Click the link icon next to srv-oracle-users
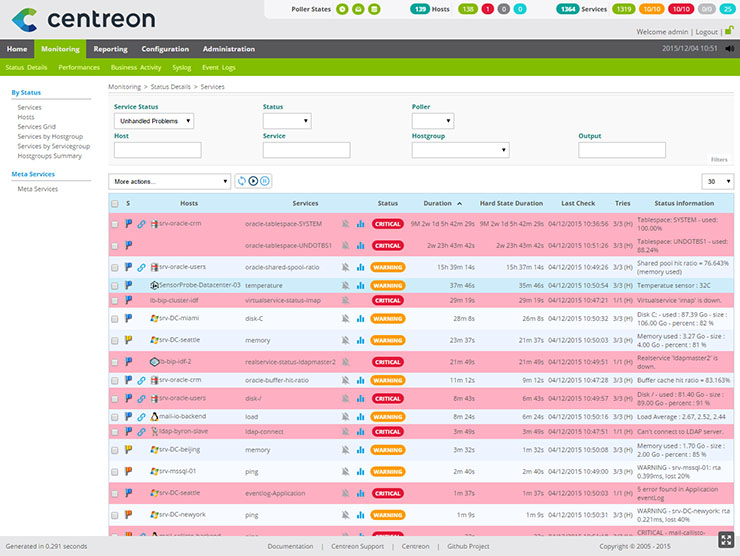The height and width of the screenshot is (556, 740). (141, 267)
